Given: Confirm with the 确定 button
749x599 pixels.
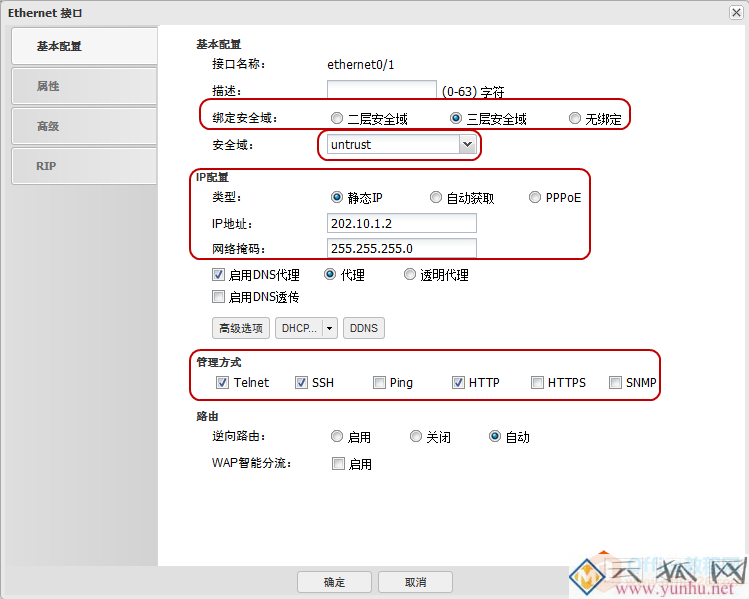Looking at the screenshot, I should pos(334,582).
